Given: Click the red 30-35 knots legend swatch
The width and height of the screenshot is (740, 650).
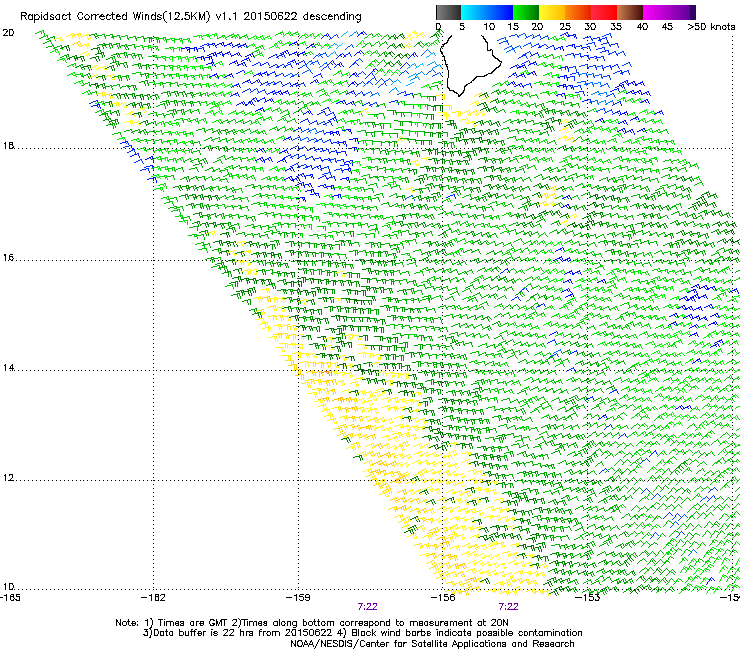Looking at the screenshot, I should pos(604,12).
